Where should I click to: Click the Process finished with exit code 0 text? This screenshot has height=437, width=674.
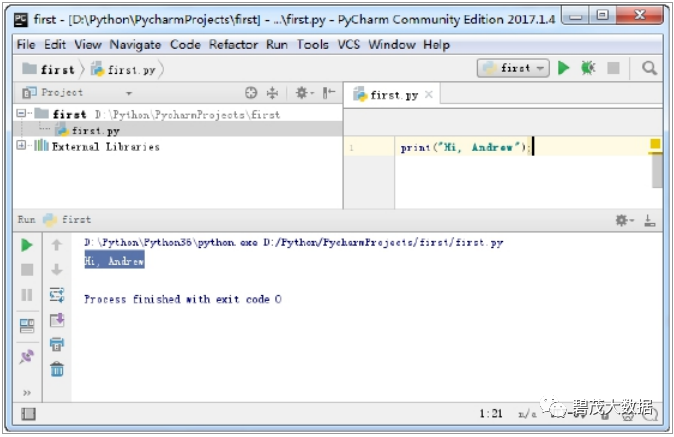pos(183,299)
